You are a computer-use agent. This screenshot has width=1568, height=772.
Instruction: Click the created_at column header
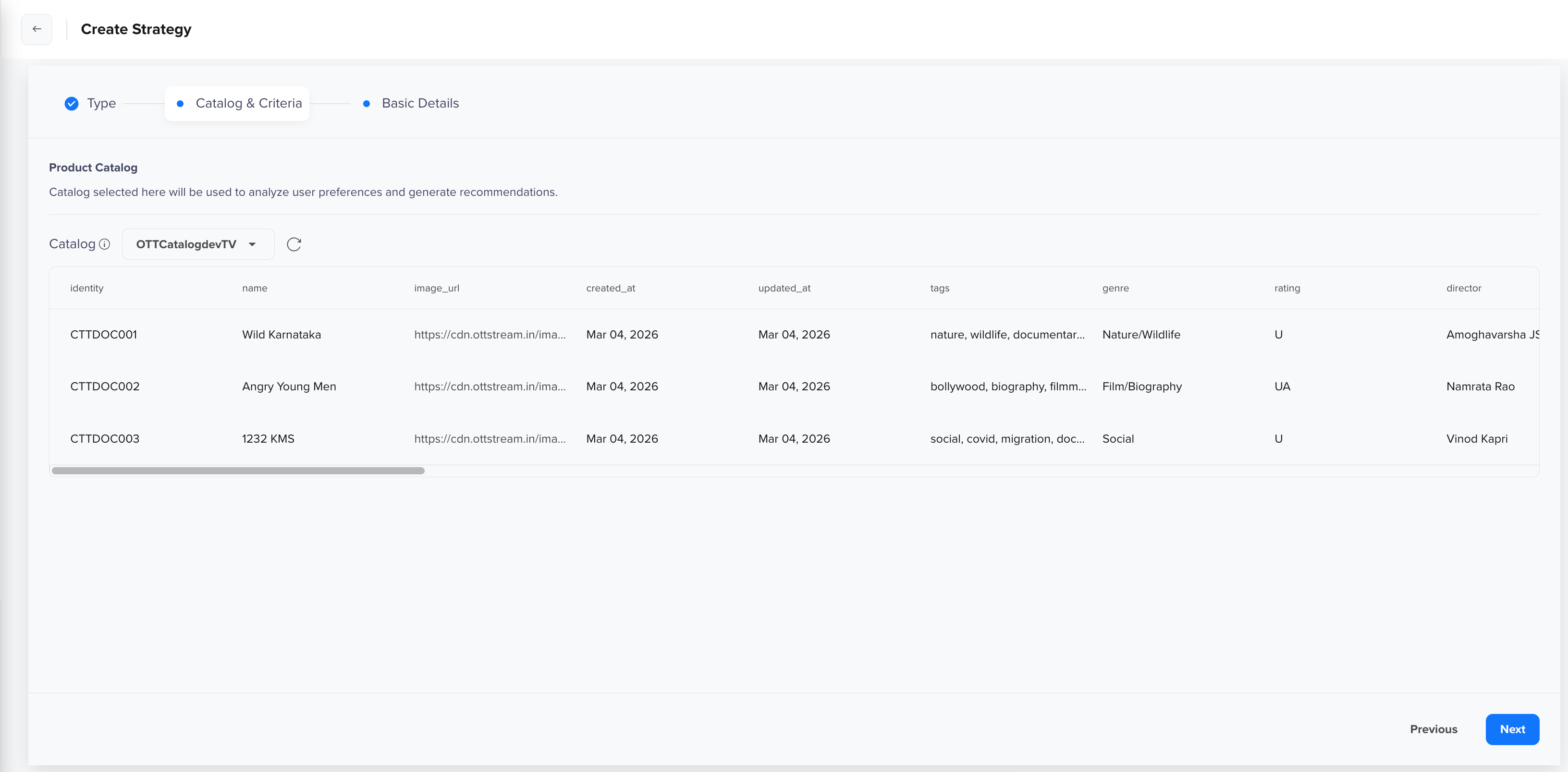point(611,289)
